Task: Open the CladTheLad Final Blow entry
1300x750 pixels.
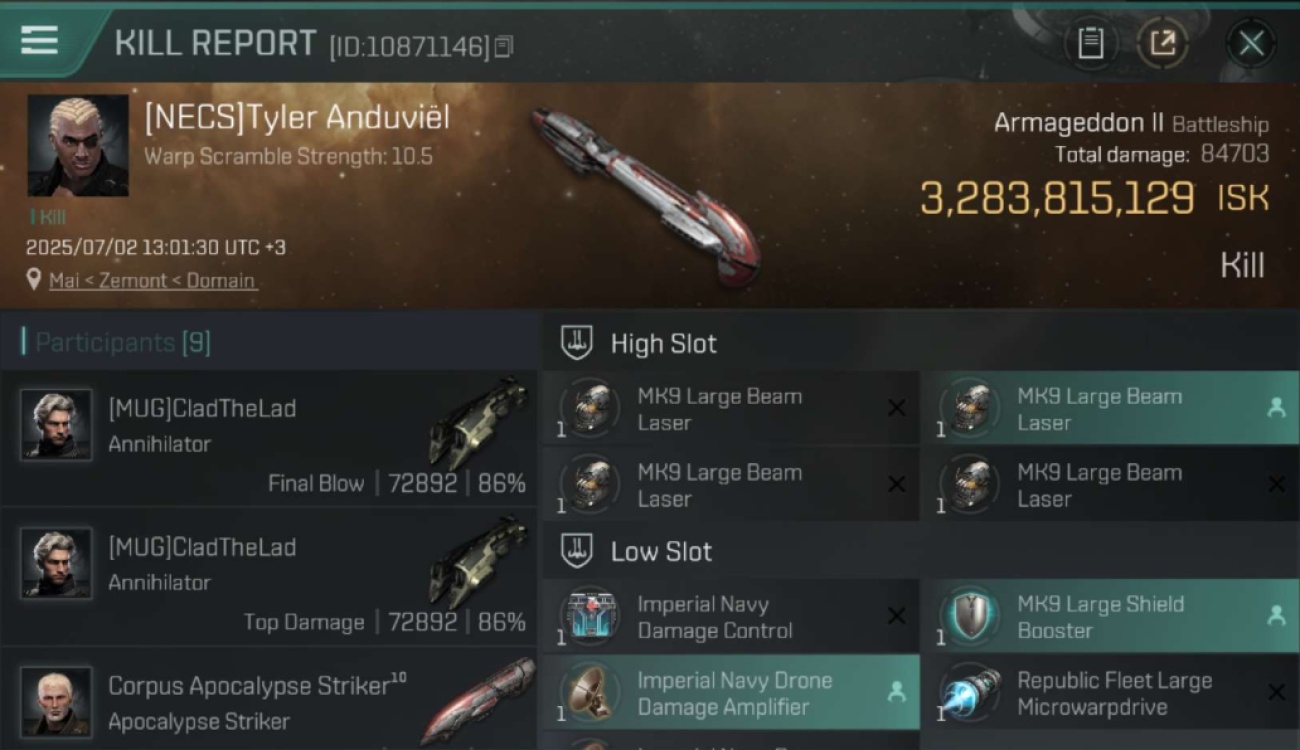Action: tap(269, 438)
